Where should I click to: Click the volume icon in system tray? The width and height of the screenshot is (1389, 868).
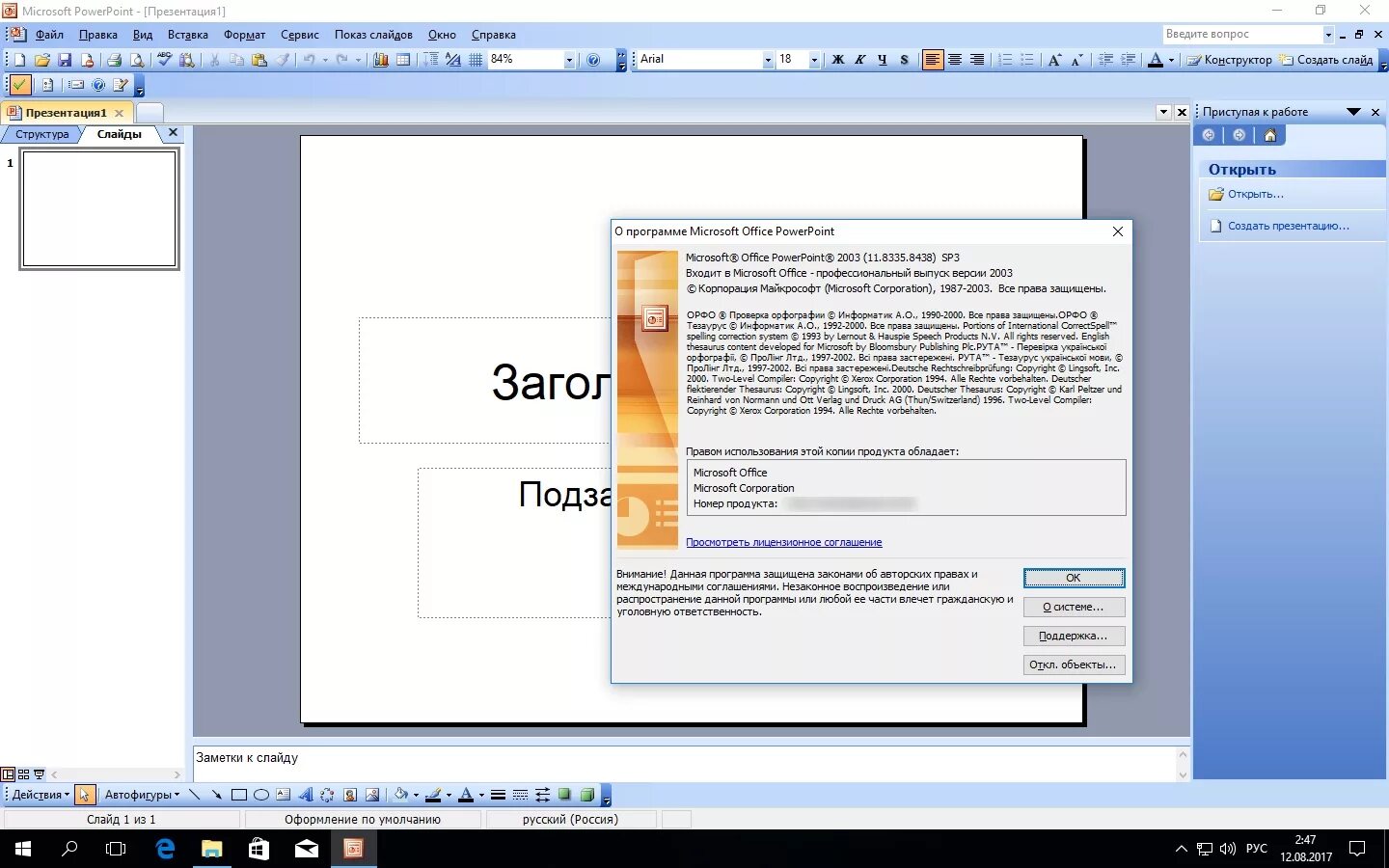point(1228,849)
